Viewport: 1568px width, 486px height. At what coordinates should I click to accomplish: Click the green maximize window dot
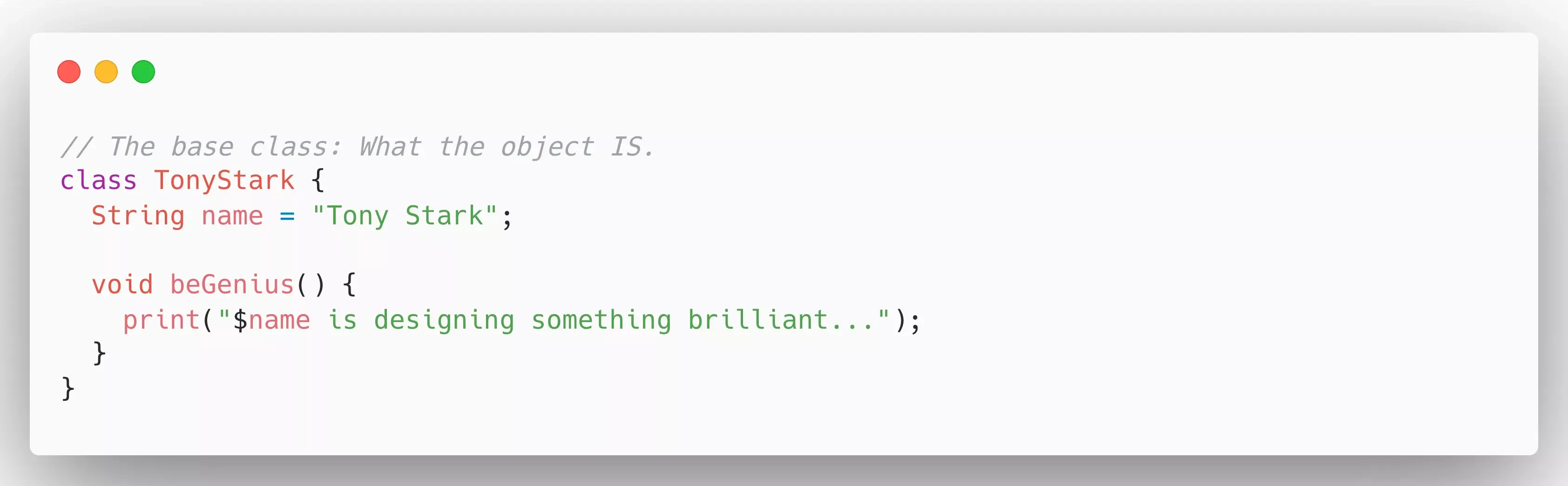pyautogui.click(x=144, y=72)
